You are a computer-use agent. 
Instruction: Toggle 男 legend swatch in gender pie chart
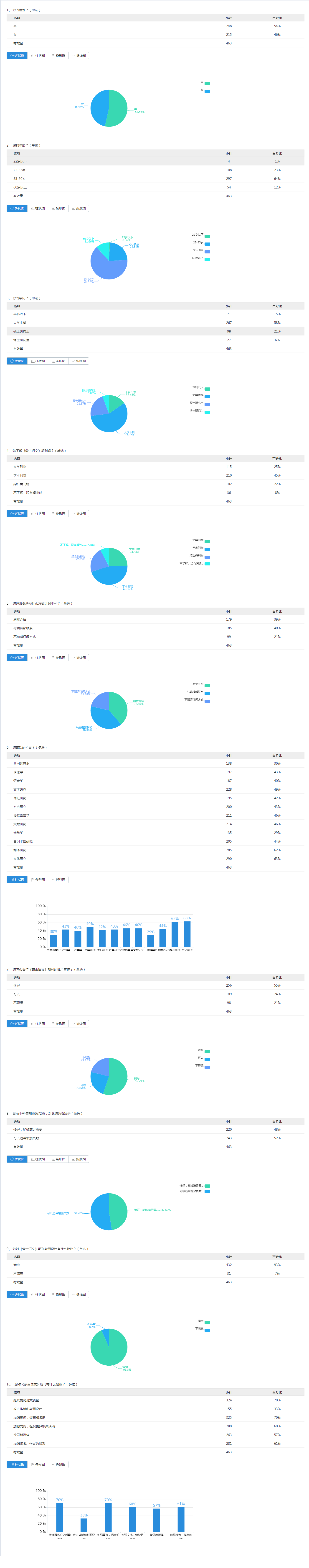point(208,83)
